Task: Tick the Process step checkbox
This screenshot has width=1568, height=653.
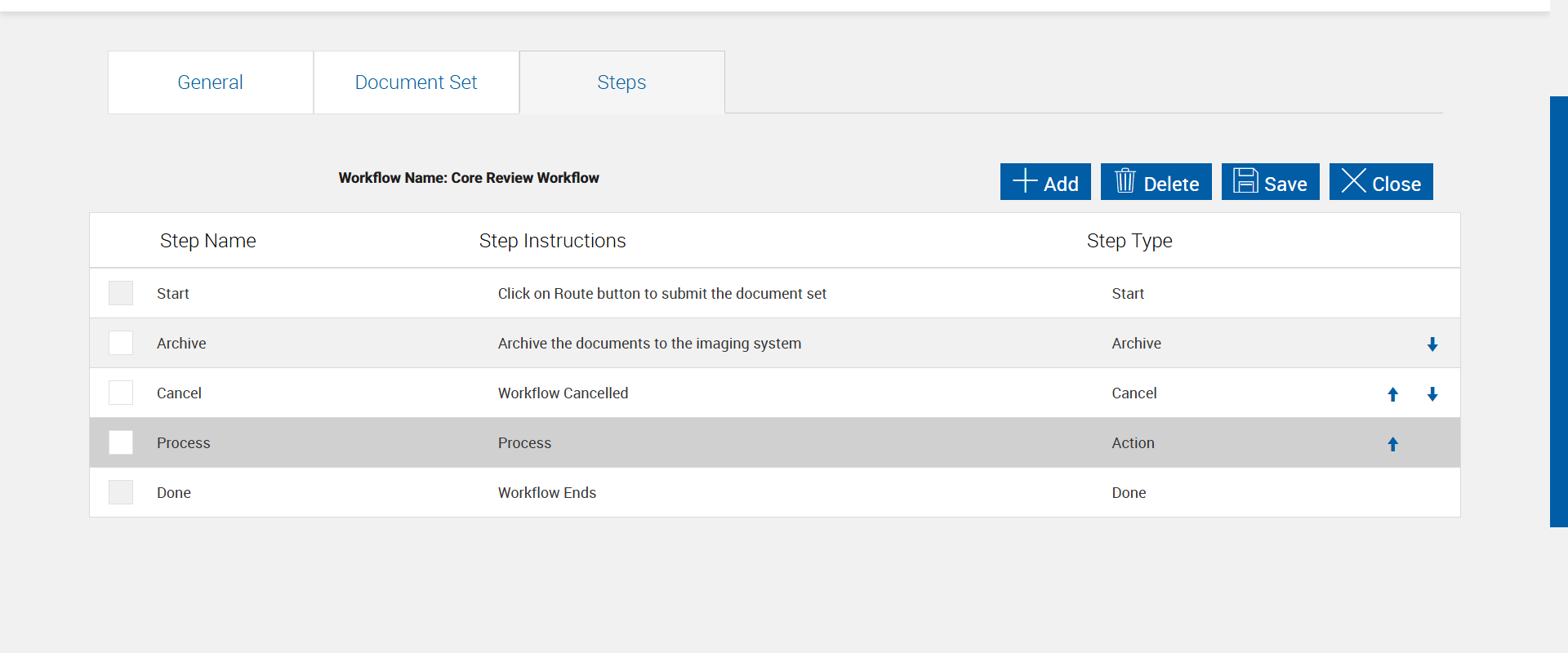Action: pyautogui.click(x=121, y=442)
